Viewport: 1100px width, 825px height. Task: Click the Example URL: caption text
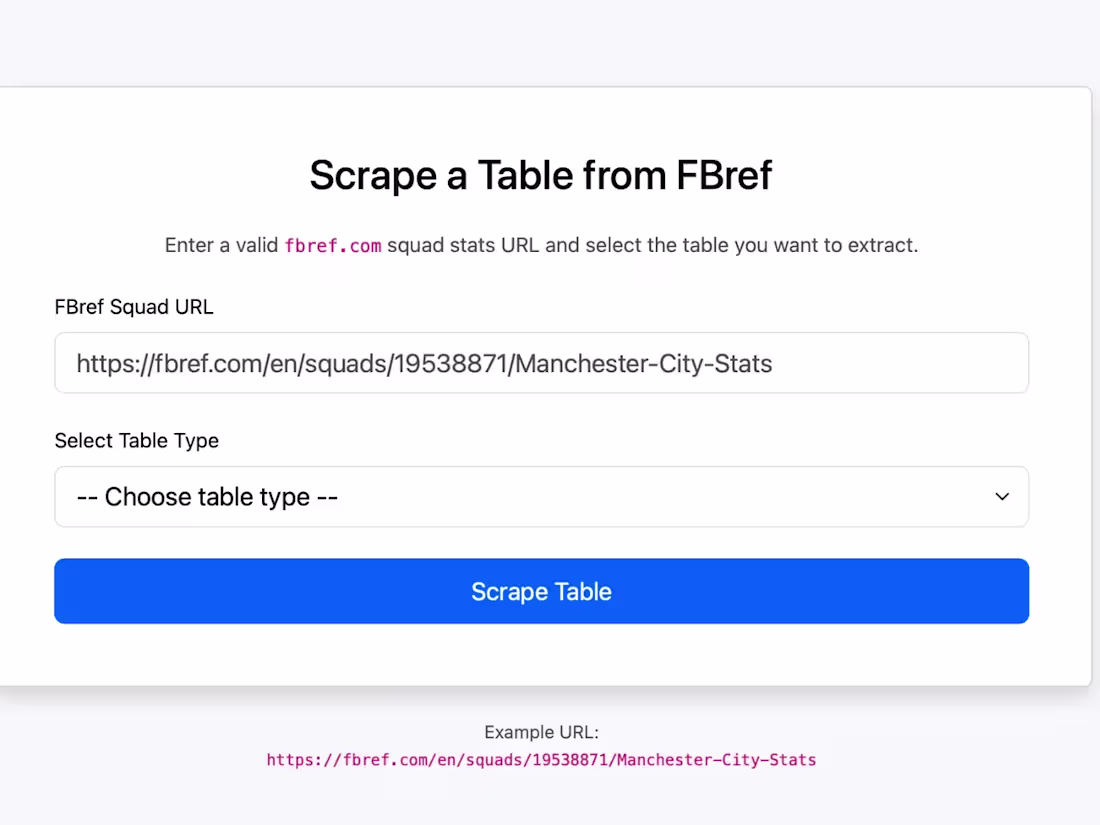(x=542, y=732)
